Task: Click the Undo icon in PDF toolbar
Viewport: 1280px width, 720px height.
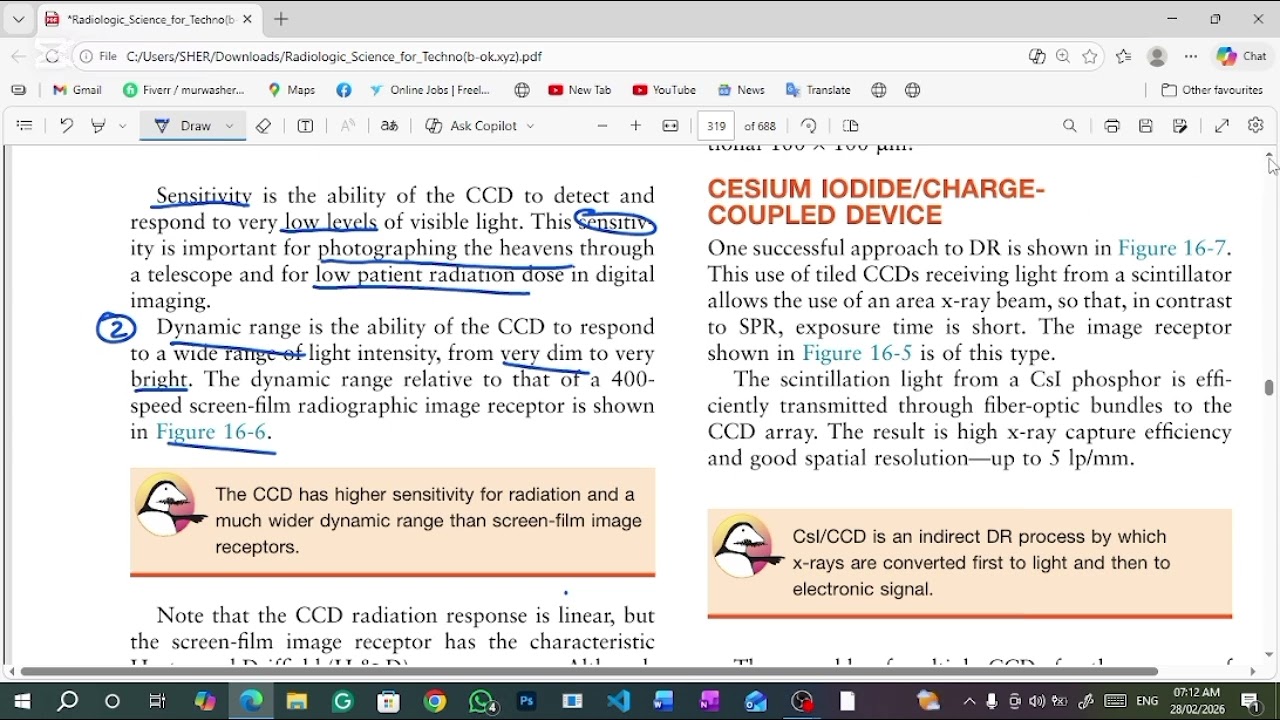Action: click(x=66, y=126)
